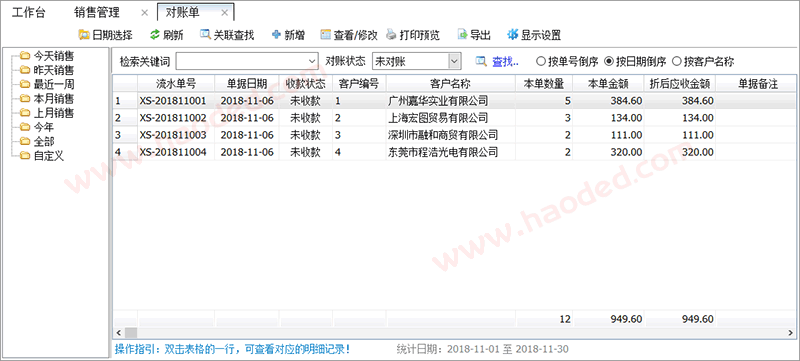800x361 pixels.
Task: Click the 导出 export icon
Action: (462, 35)
